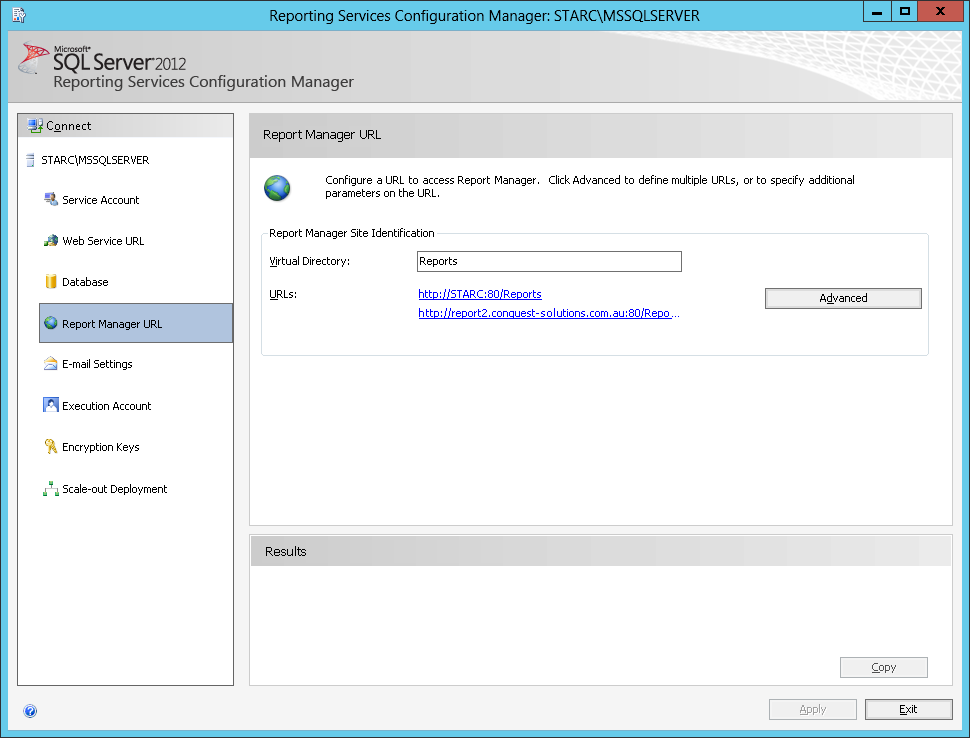Select the Report Manager URL page
This screenshot has height=738, width=970.
(136, 323)
